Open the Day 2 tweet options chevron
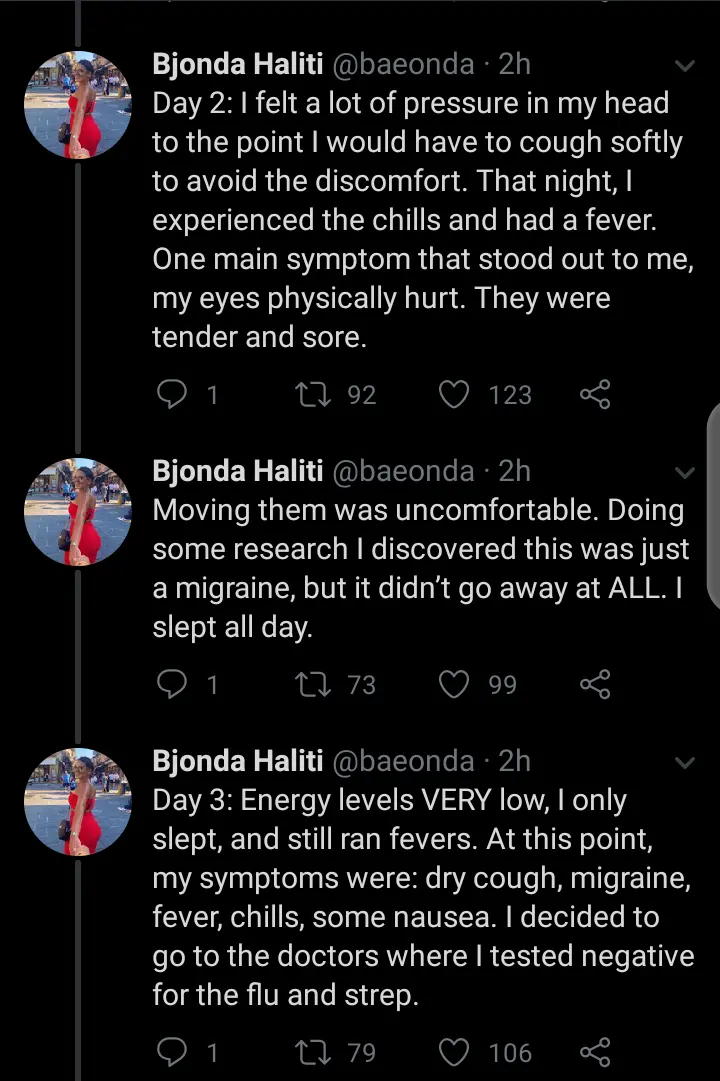 pyautogui.click(x=685, y=66)
